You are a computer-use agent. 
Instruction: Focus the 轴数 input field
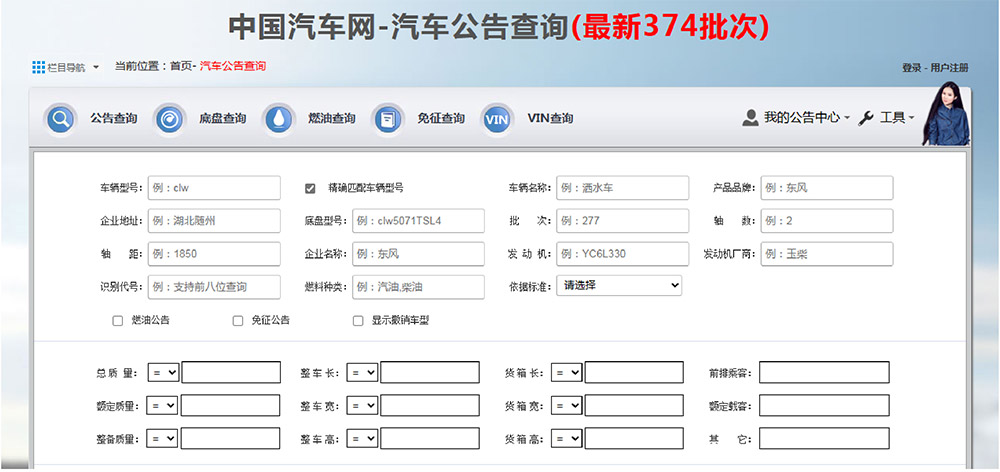coord(827,221)
